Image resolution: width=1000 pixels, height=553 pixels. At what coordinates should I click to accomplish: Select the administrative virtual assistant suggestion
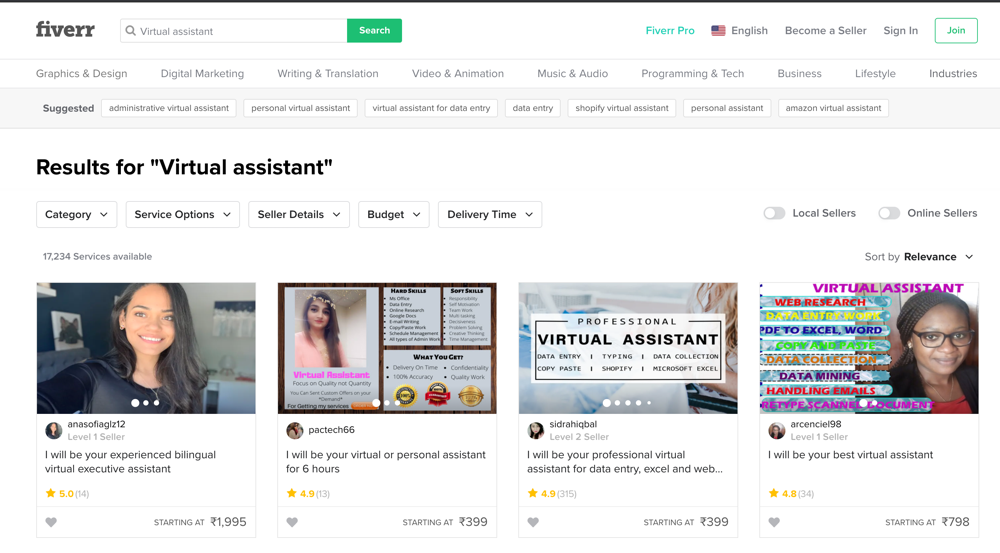(169, 108)
